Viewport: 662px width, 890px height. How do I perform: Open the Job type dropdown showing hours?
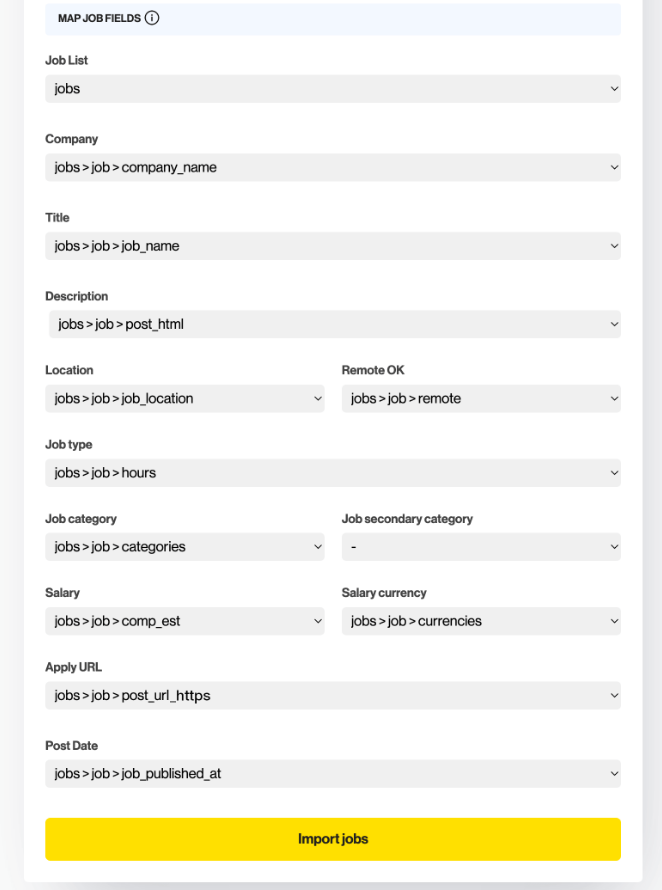pos(333,473)
